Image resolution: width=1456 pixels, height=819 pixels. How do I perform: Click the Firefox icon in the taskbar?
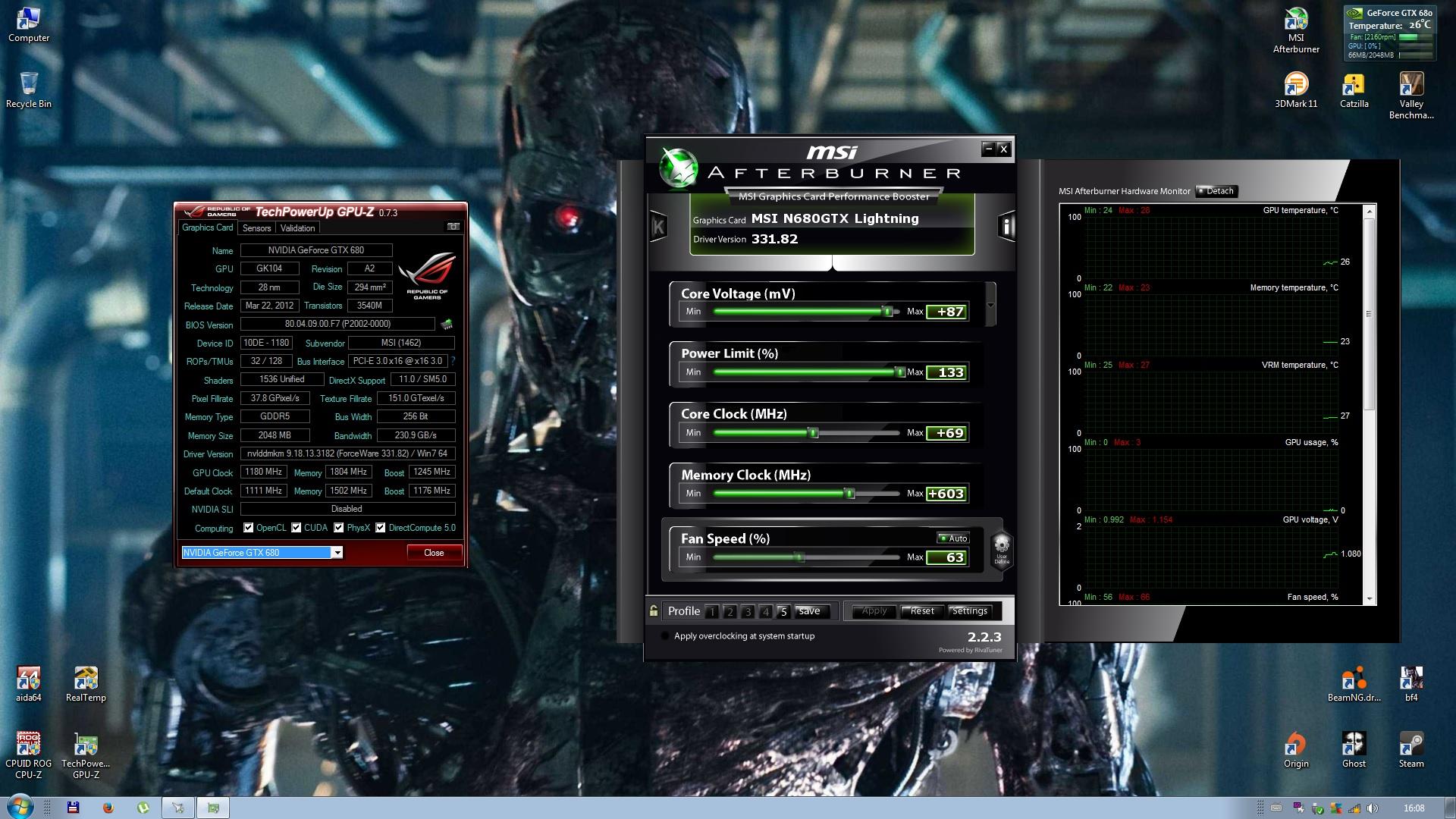pos(108,808)
